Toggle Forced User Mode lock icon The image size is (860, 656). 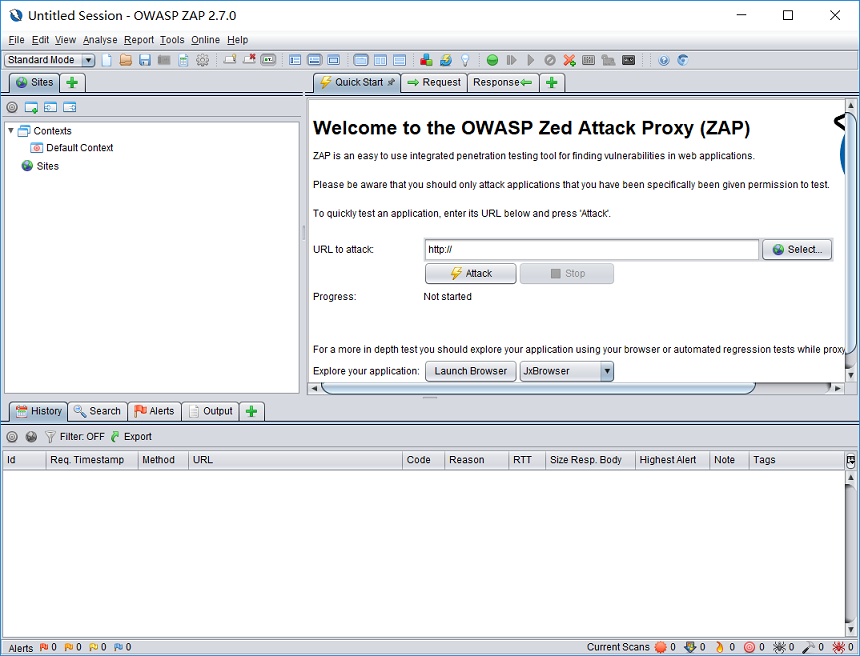[608, 60]
